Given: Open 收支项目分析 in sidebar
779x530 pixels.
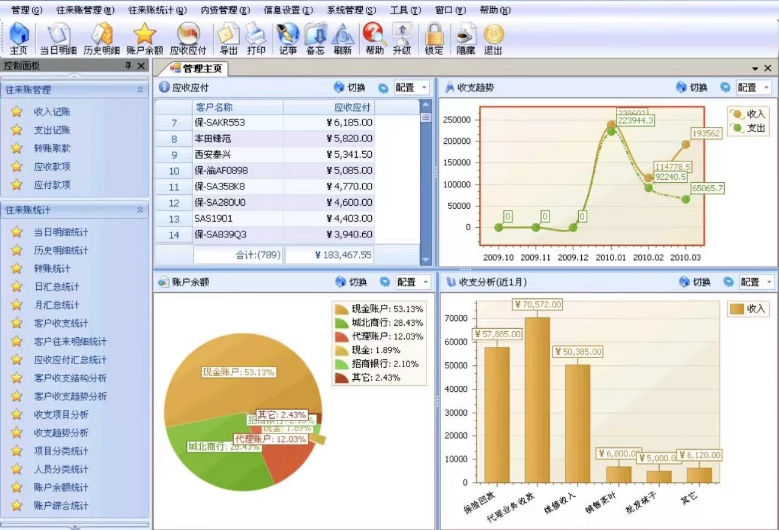Looking at the screenshot, I should point(61,414).
